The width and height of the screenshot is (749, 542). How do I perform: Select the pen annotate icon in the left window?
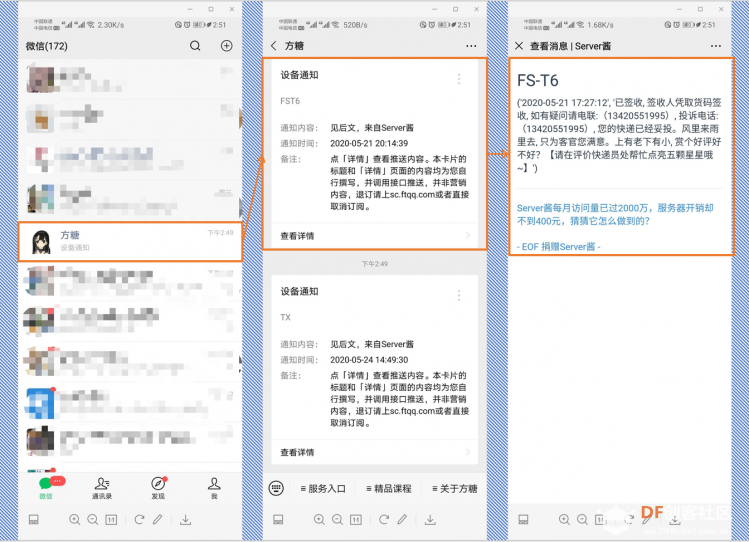coord(157,520)
